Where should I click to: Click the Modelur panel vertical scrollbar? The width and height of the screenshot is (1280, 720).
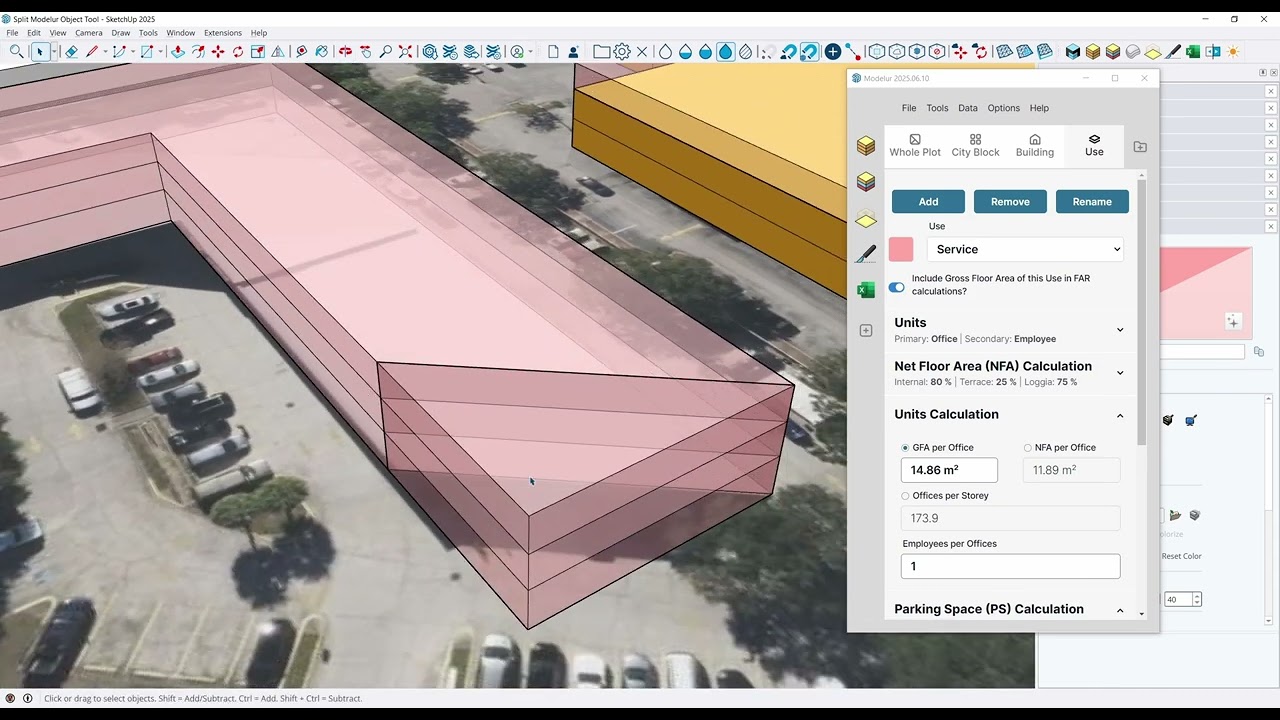point(1142,310)
